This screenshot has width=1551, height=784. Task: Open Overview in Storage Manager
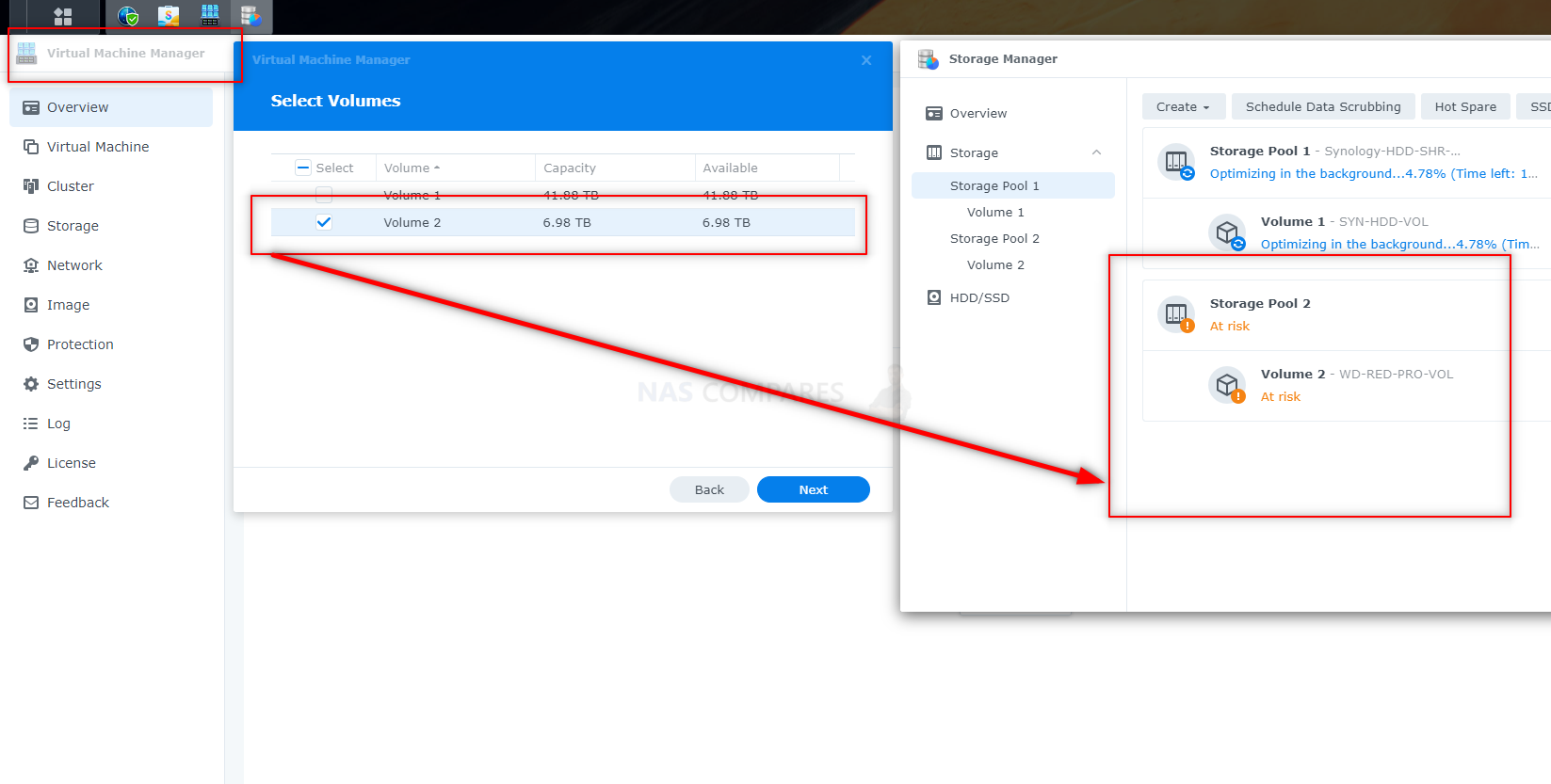[x=1013, y=114]
